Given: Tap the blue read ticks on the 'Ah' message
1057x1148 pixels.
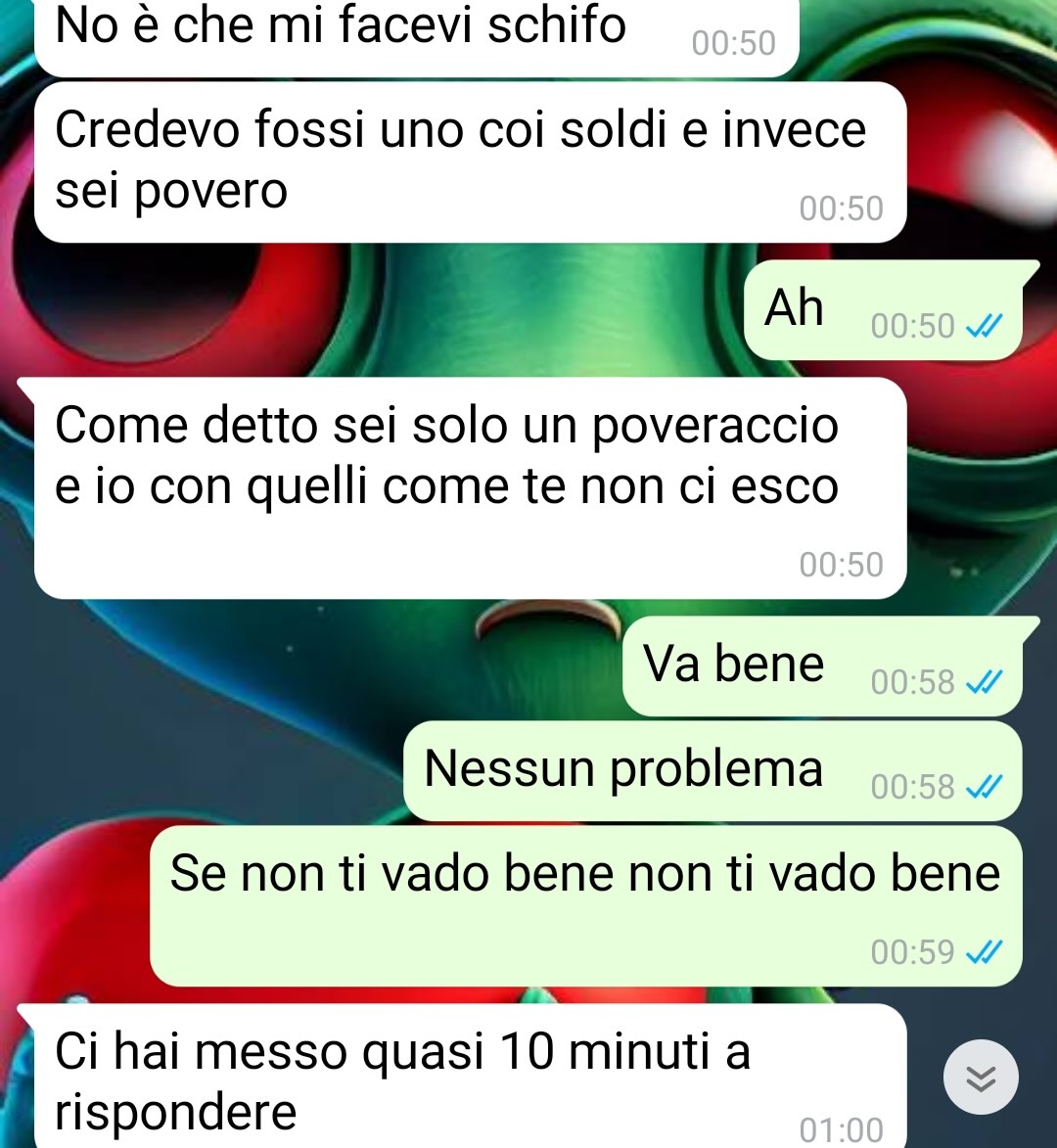Looking at the screenshot, I should click(x=984, y=326).
